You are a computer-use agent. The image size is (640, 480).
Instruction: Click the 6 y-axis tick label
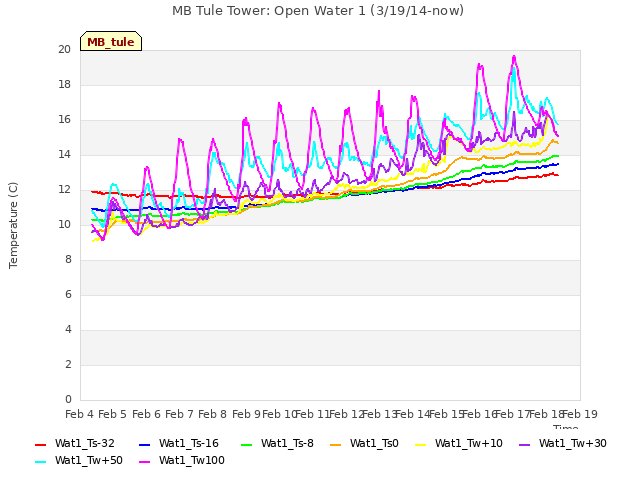point(68,295)
